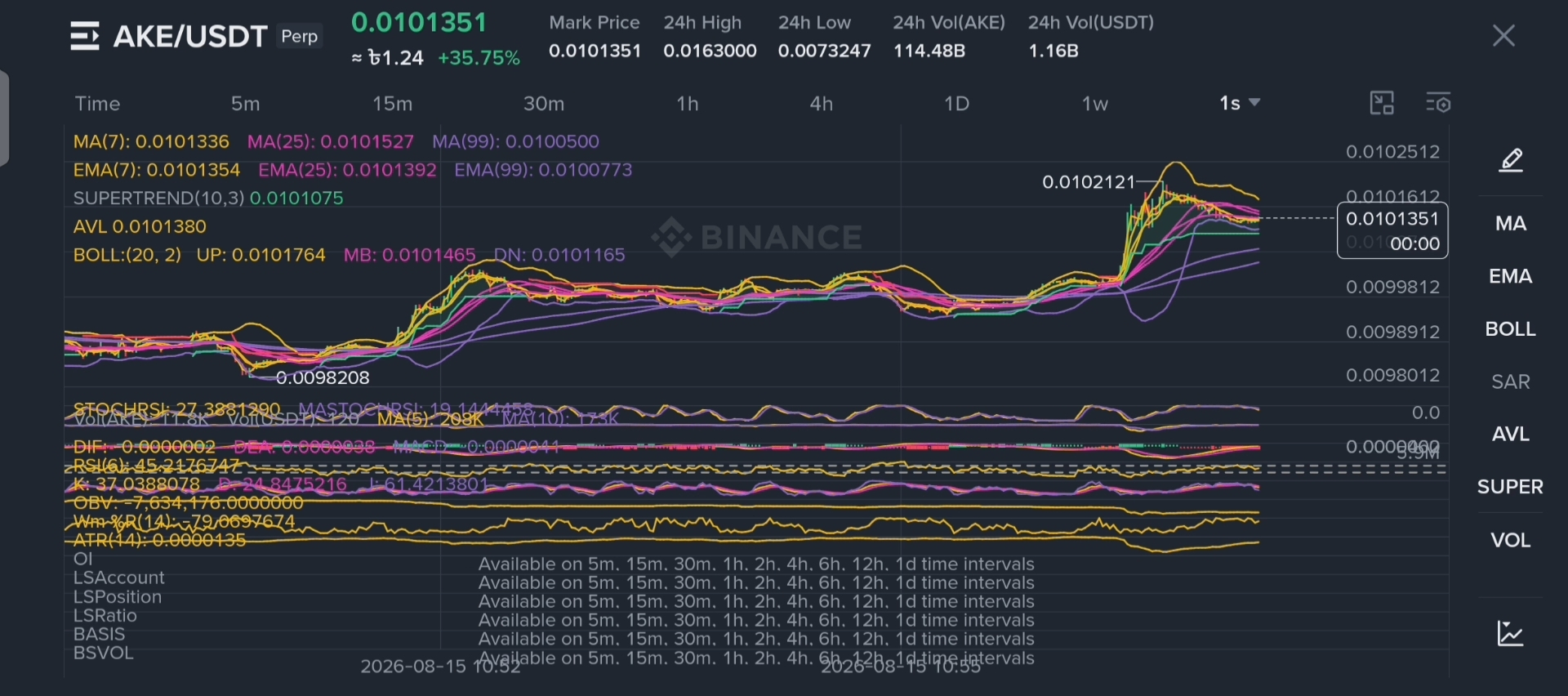1568x696 pixels.
Task: Click the EMA(25) legend value
Action: pyautogui.click(x=348, y=170)
